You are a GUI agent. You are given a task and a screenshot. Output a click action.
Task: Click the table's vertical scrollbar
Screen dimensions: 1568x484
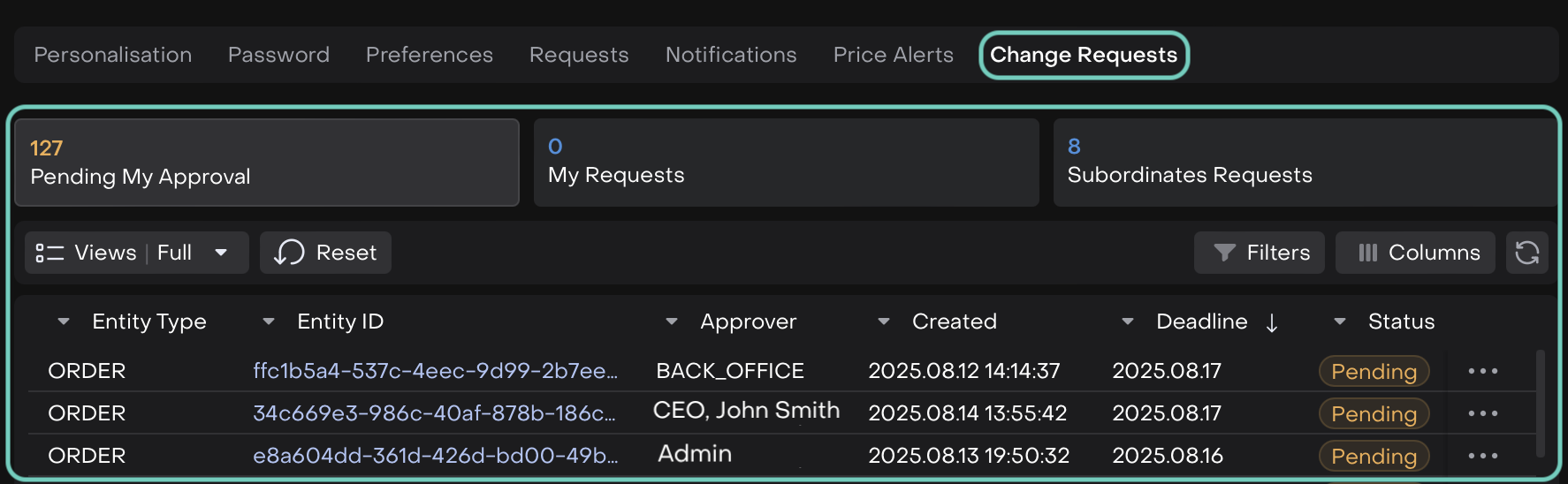pyautogui.click(x=1540, y=403)
